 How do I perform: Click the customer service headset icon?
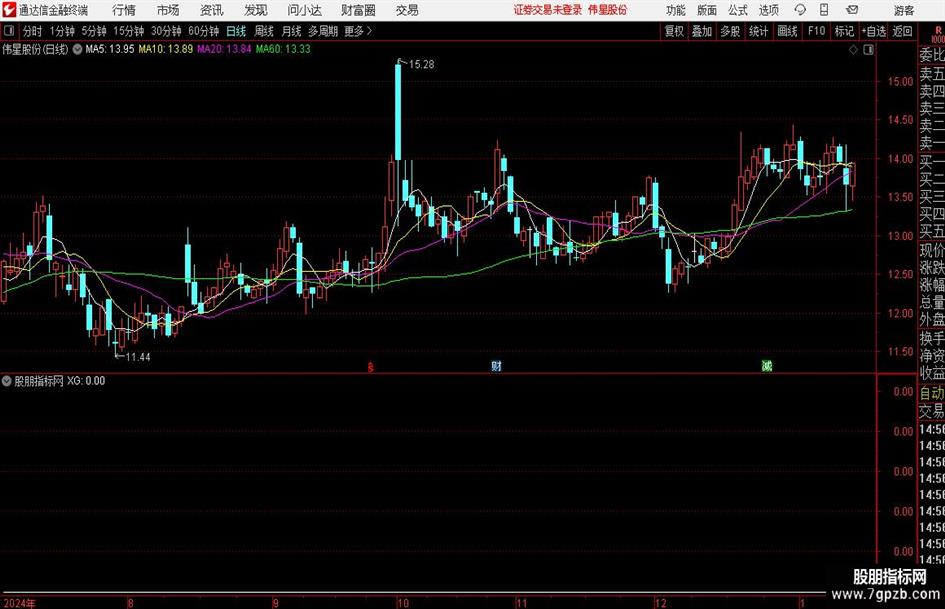pyautogui.click(x=800, y=10)
